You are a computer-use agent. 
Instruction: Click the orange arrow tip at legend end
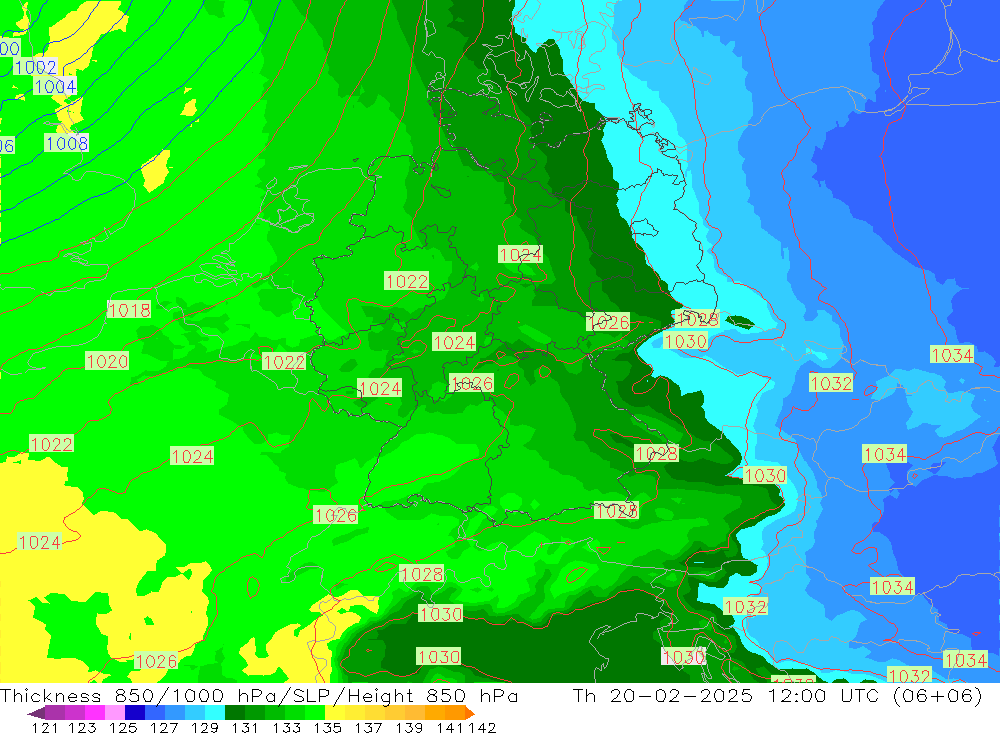point(470,713)
